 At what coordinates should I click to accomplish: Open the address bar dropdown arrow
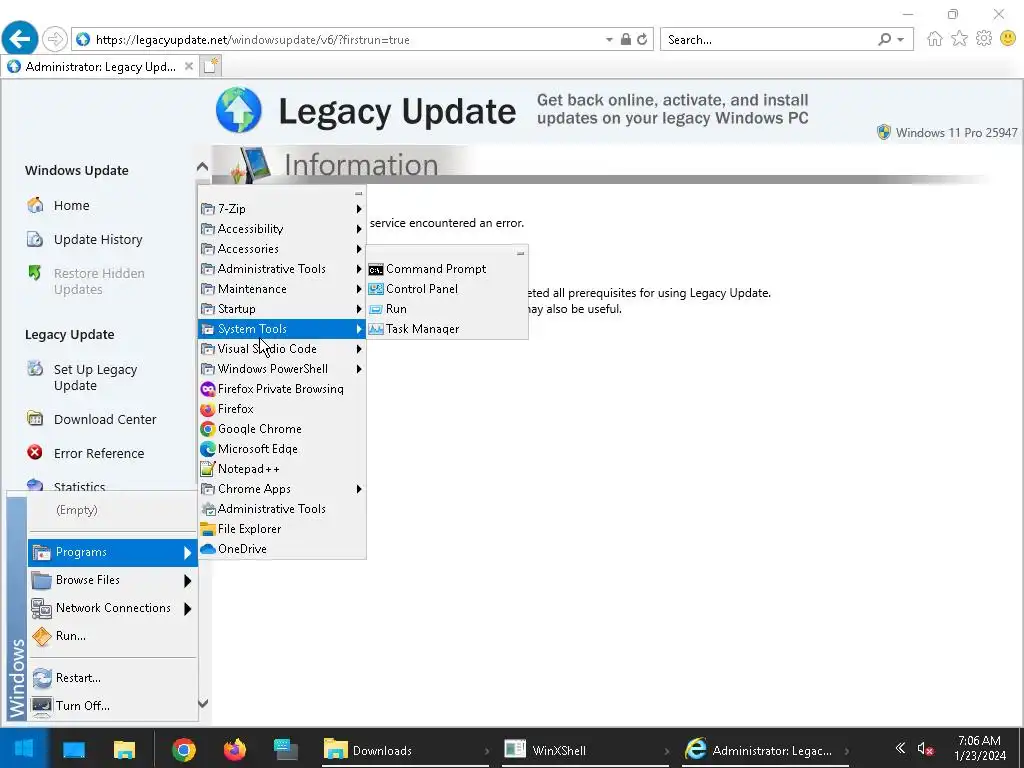[609, 40]
